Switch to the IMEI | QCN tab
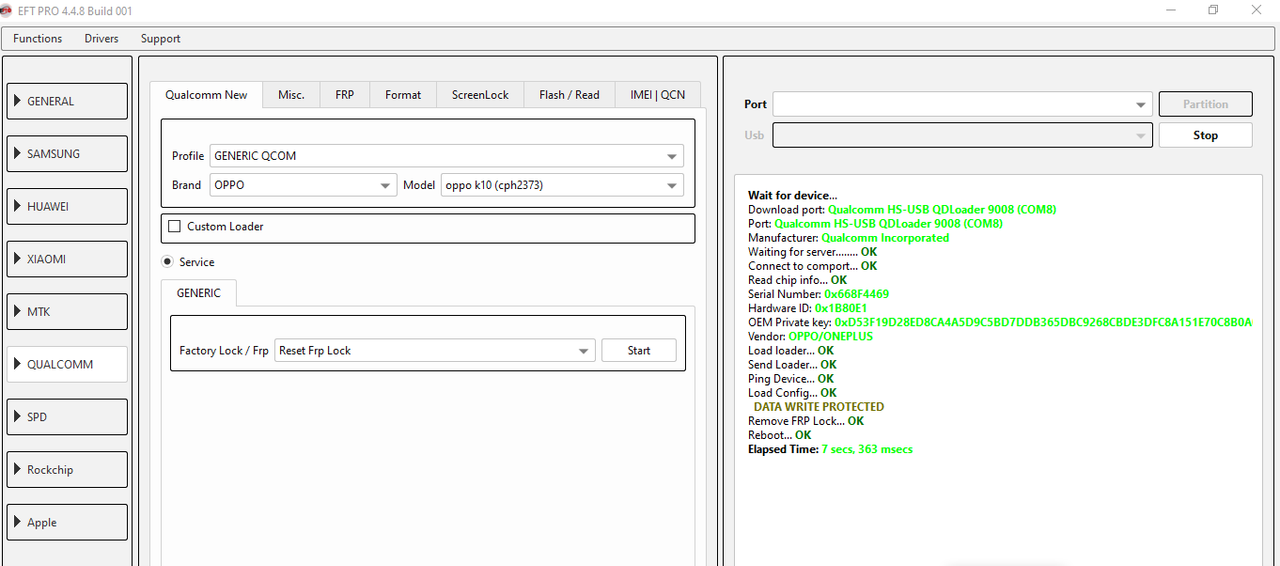This screenshot has height=566, width=1280. click(658, 95)
